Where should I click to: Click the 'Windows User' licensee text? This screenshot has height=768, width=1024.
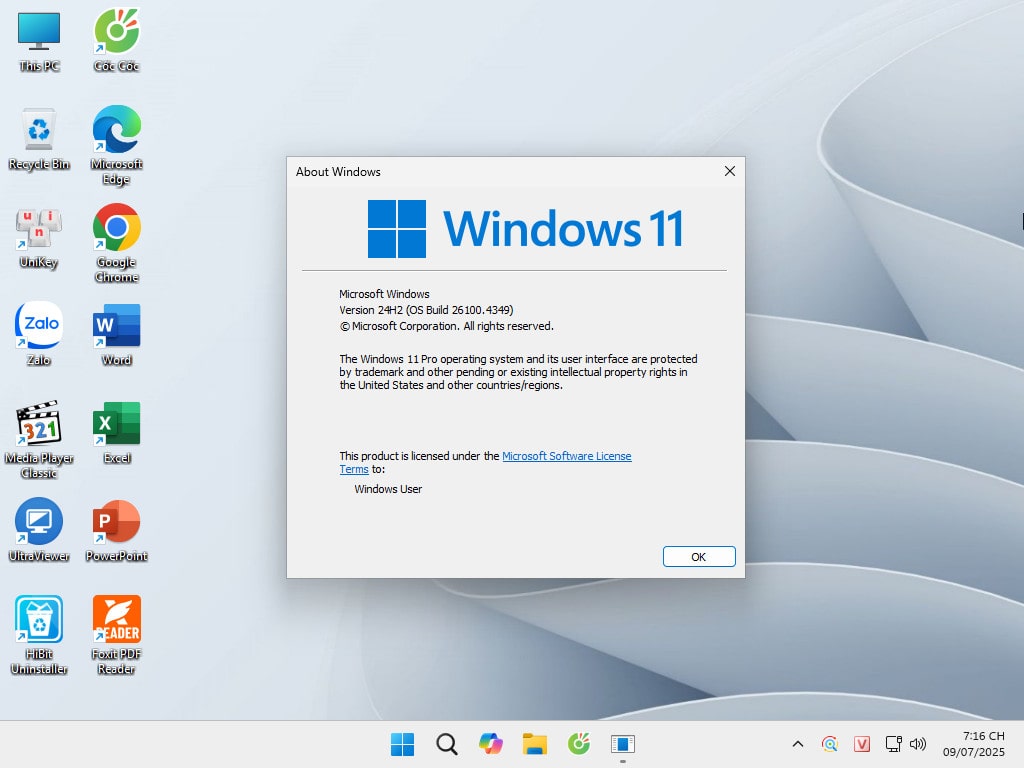tap(388, 488)
